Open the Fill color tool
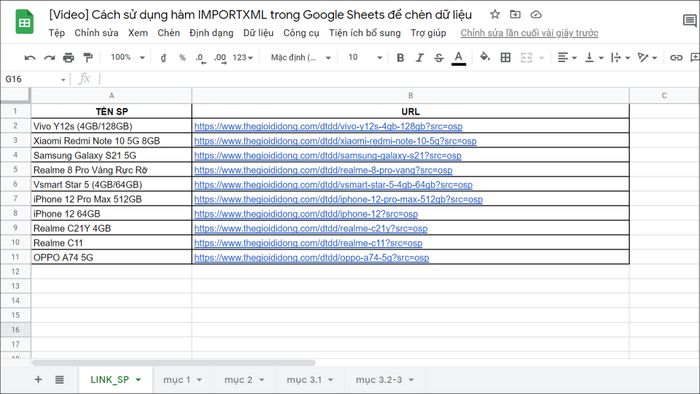The height and width of the screenshot is (394, 700). (x=484, y=57)
